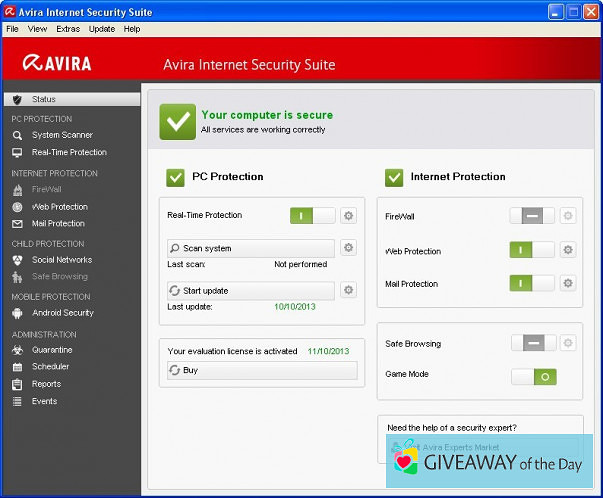Select Events in the Administration sidebar

click(44, 401)
